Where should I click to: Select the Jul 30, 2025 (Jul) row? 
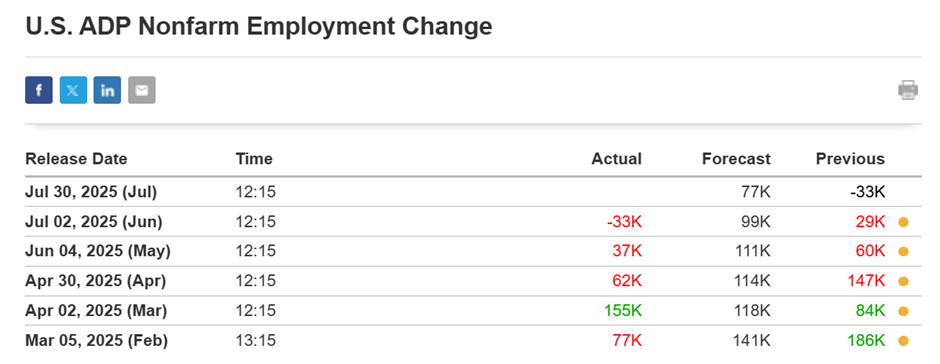point(473,192)
